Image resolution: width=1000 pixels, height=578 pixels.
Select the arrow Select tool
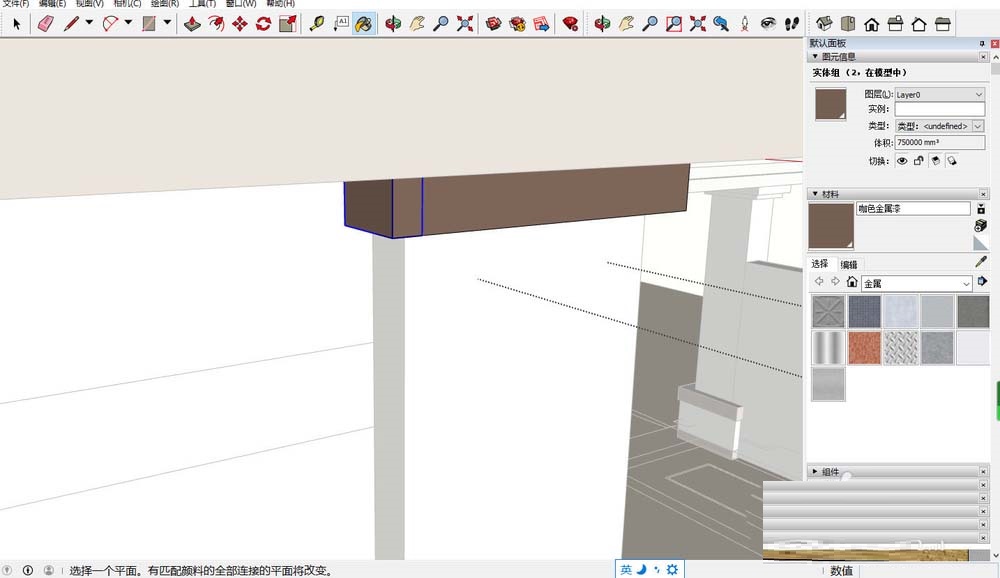pos(16,23)
